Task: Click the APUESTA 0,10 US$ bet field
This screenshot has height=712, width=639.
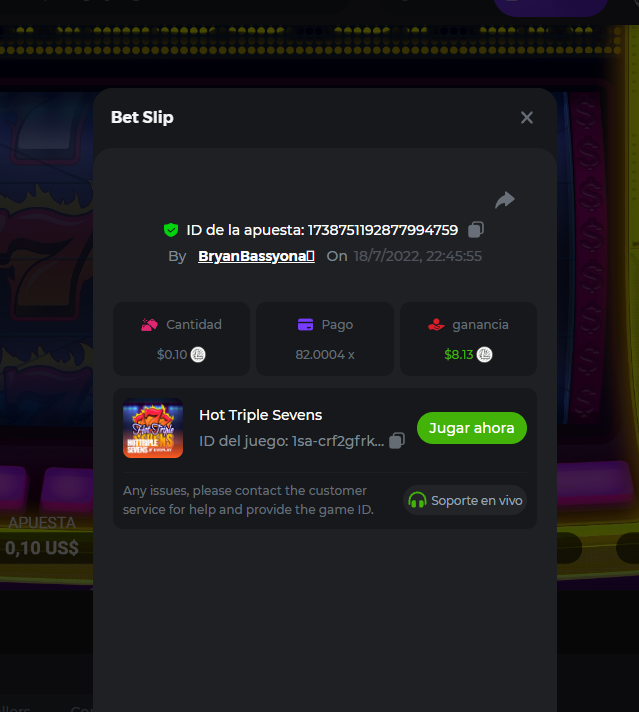Action: (42, 538)
